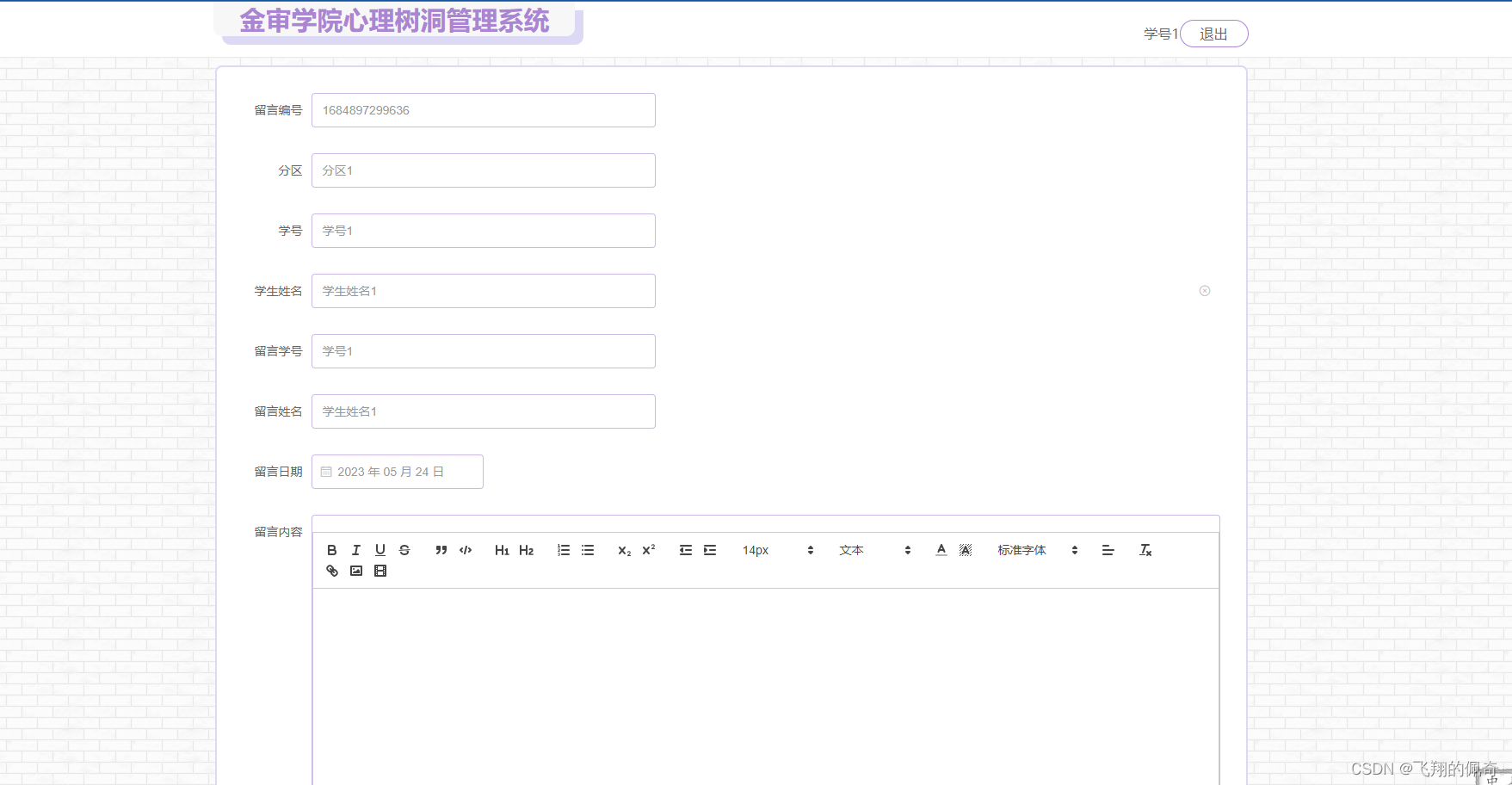Open the 标准字体 font family dropdown
1512x785 pixels.
[1038, 550]
